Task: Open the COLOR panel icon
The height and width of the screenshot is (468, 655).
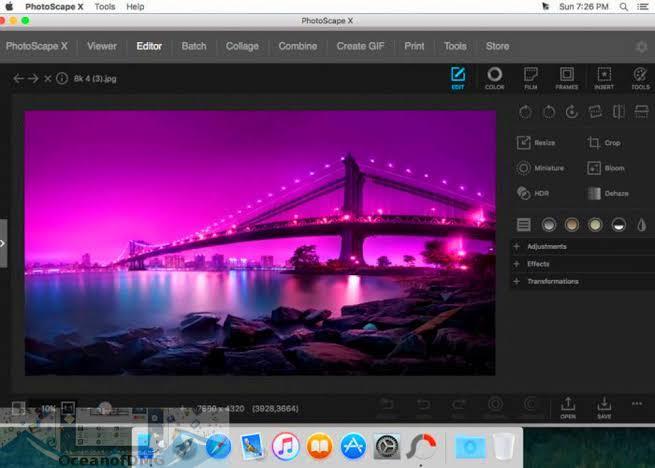Action: (495, 78)
